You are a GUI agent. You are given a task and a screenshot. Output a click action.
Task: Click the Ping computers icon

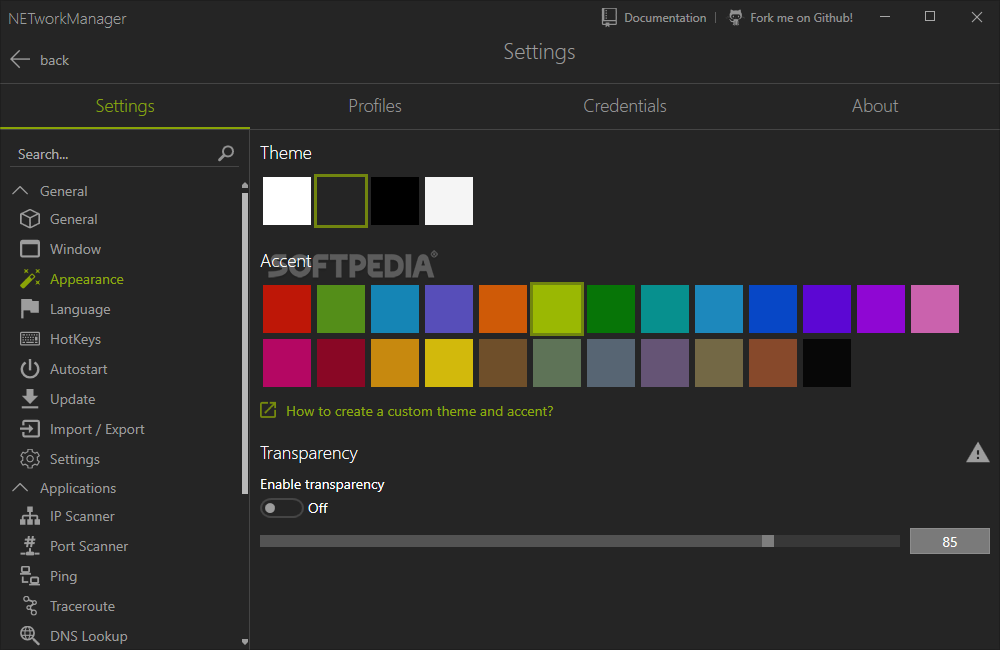tap(30, 576)
